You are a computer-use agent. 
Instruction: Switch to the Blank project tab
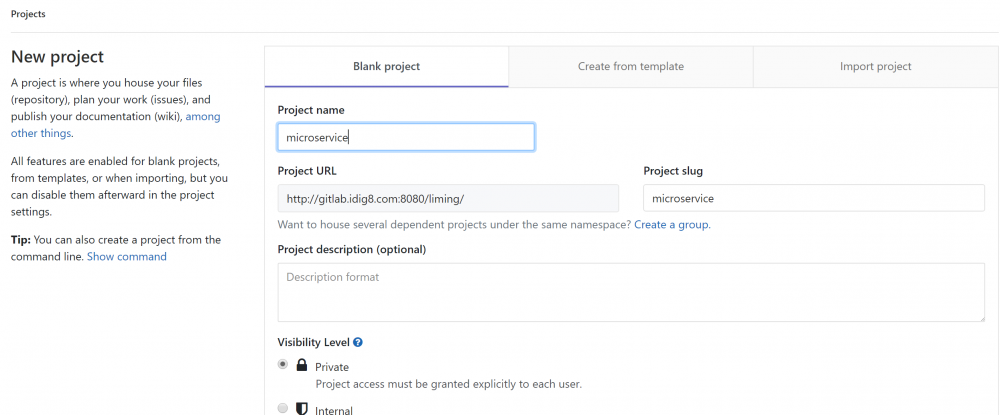point(386,66)
